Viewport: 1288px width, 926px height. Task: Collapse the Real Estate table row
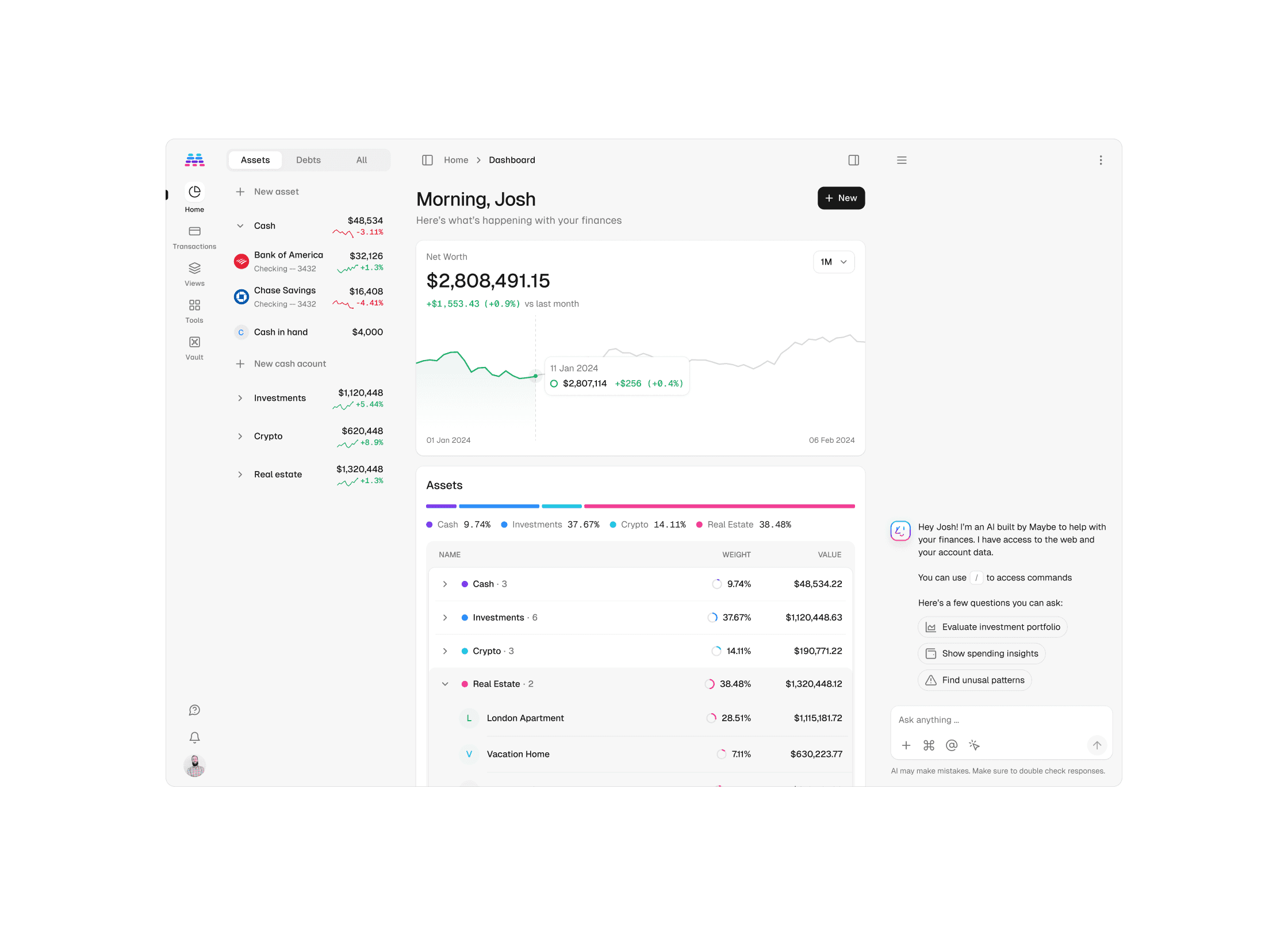pos(445,684)
